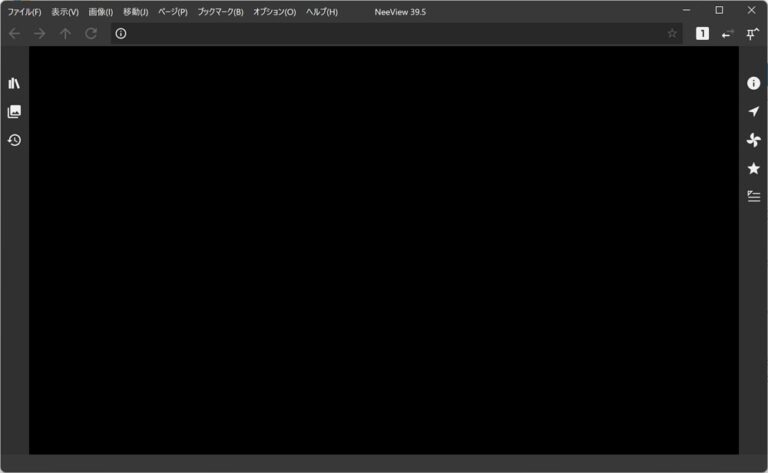Toggle the single page mode button
Screen dimensions: 768x473
pos(702,34)
